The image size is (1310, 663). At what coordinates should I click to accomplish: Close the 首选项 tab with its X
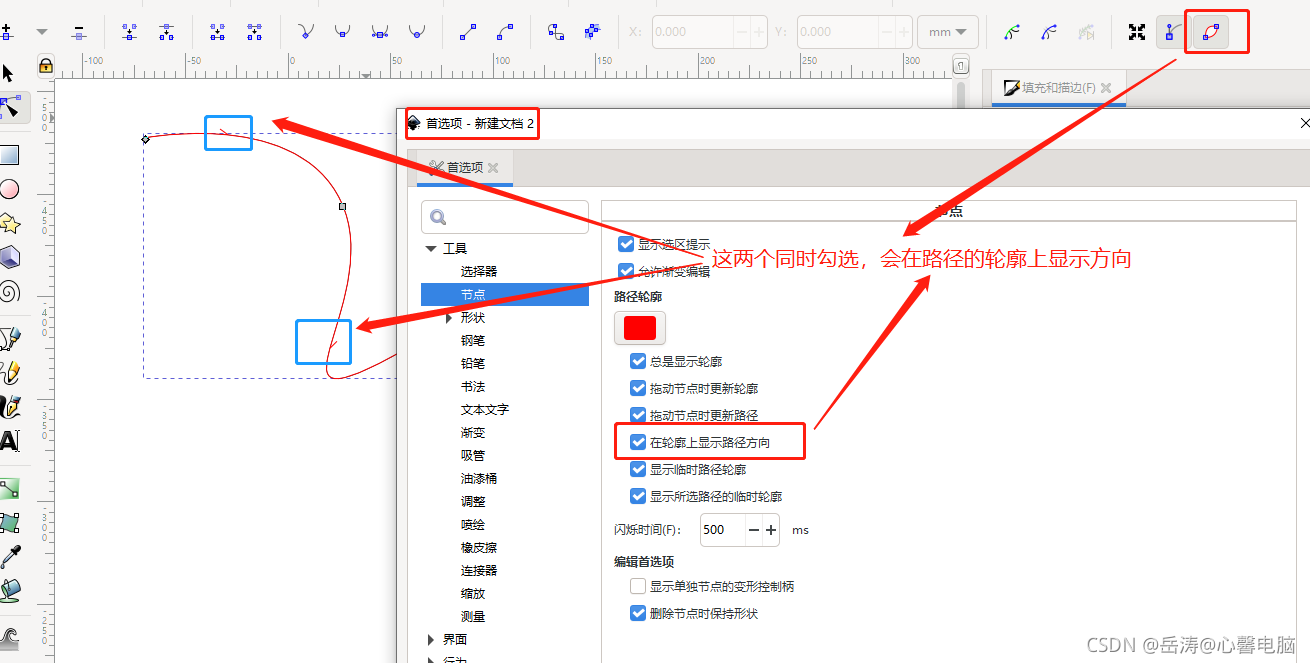tap(493, 168)
